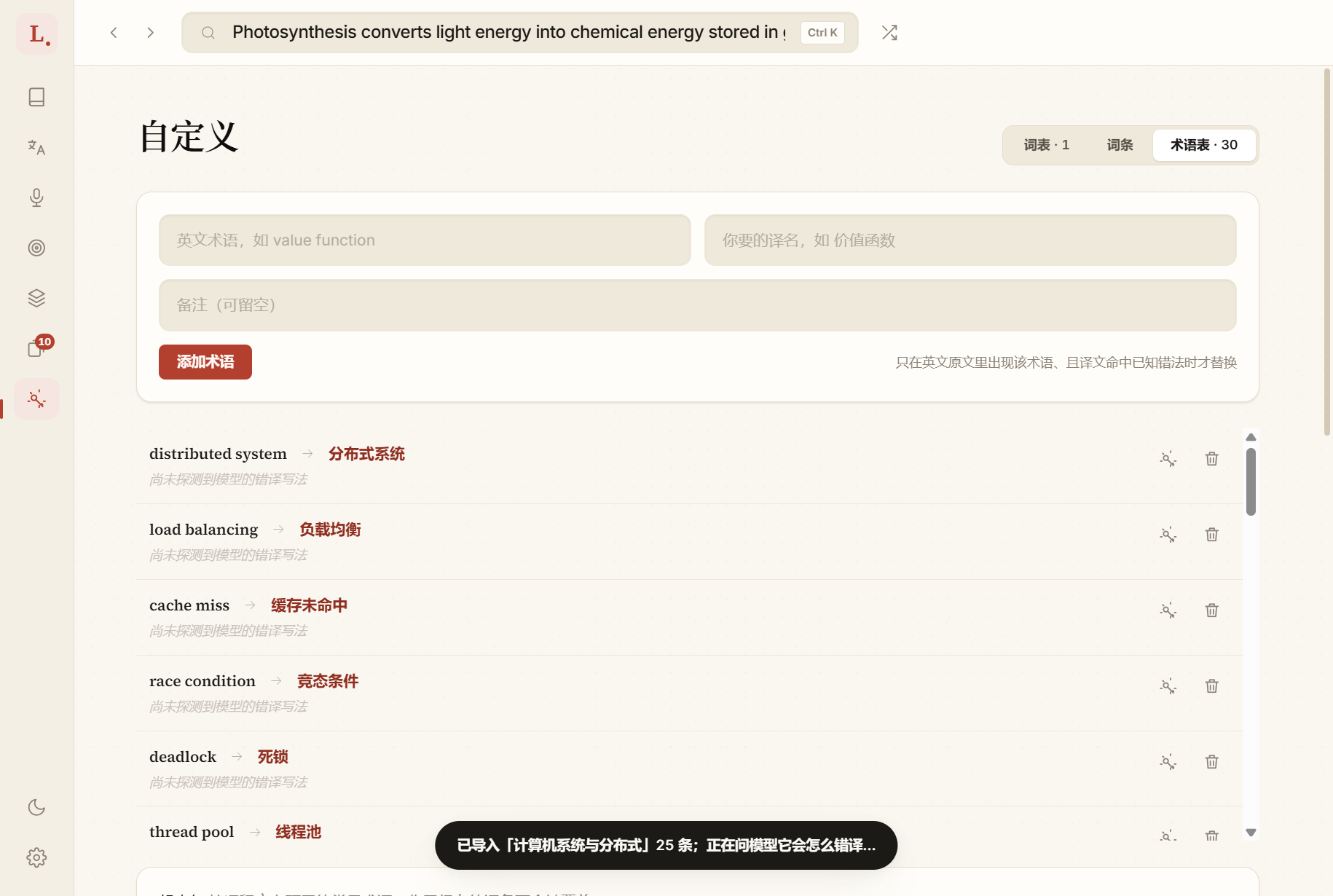Click the shuffle random icon
Screen dimensions: 1333x896
(x=889, y=33)
